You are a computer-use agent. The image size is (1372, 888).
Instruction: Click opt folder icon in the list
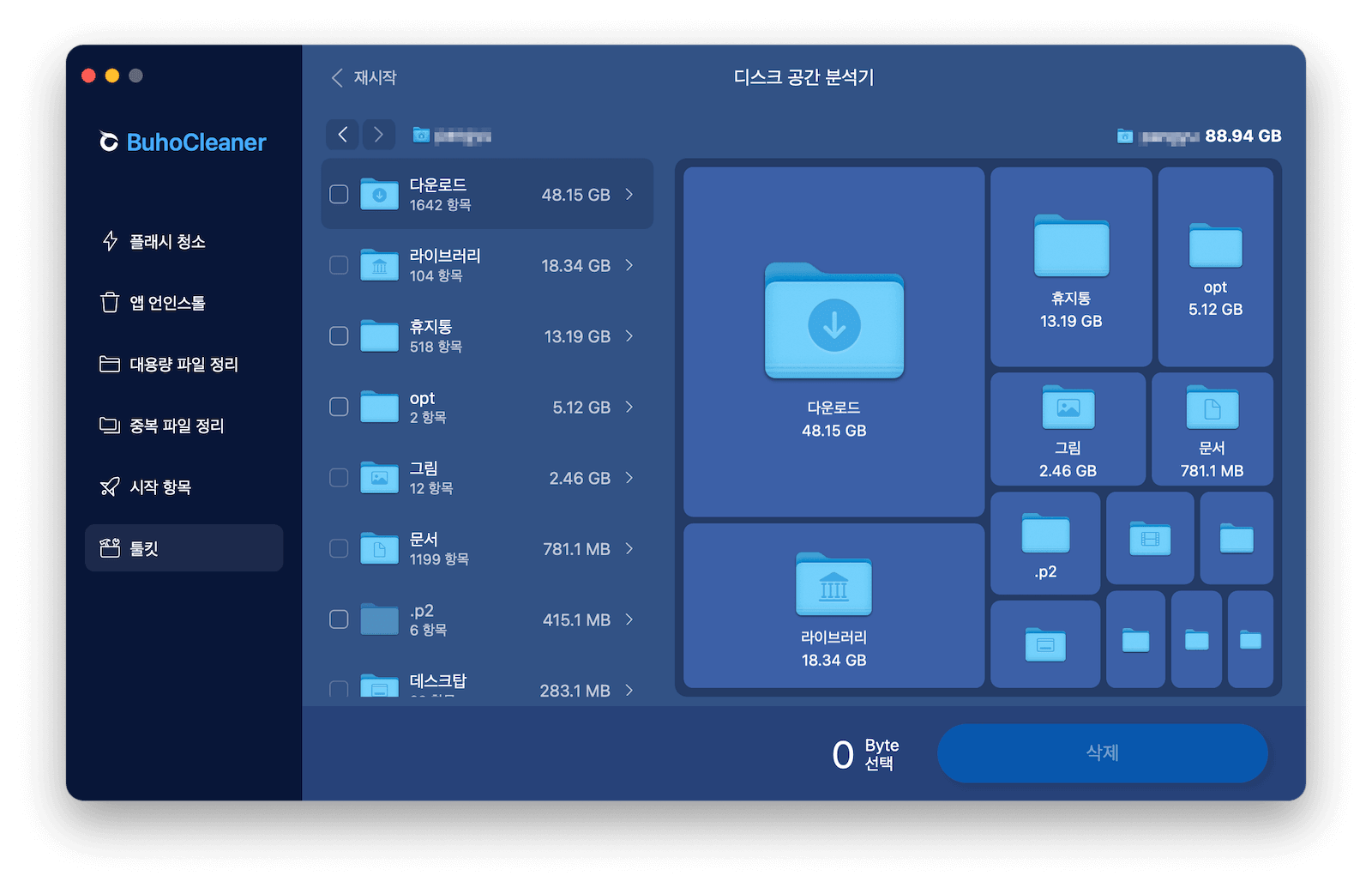379,407
